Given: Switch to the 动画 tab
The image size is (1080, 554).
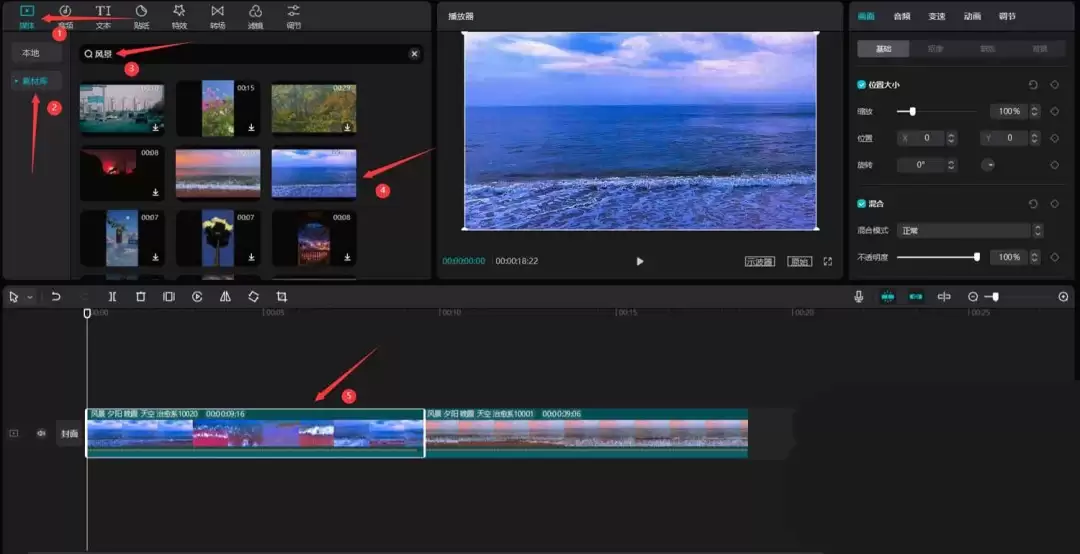Looking at the screenshot, I should [971, 16].
